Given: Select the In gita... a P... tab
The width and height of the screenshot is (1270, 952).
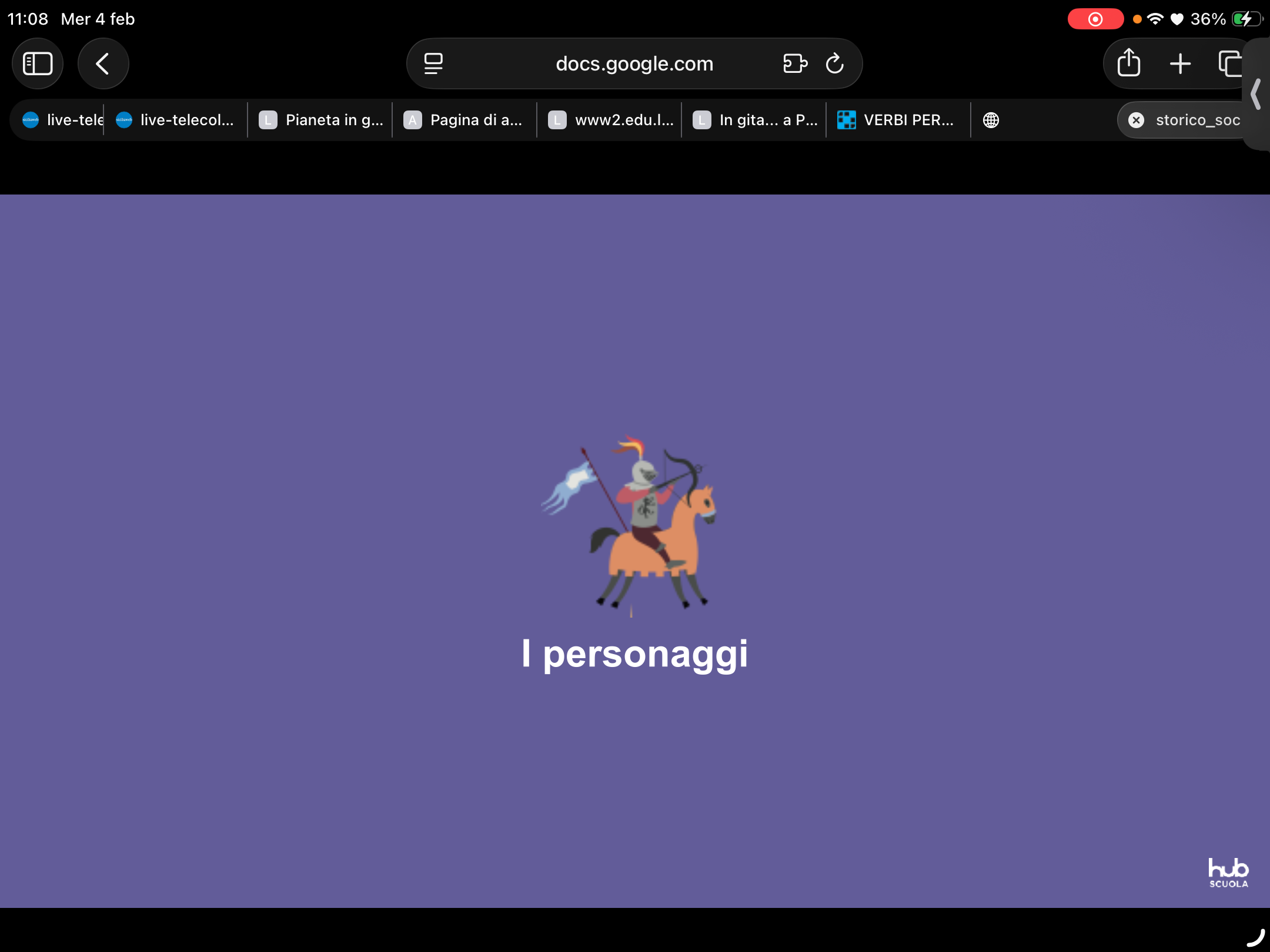Looking at the screenshot, I should 755,120.
